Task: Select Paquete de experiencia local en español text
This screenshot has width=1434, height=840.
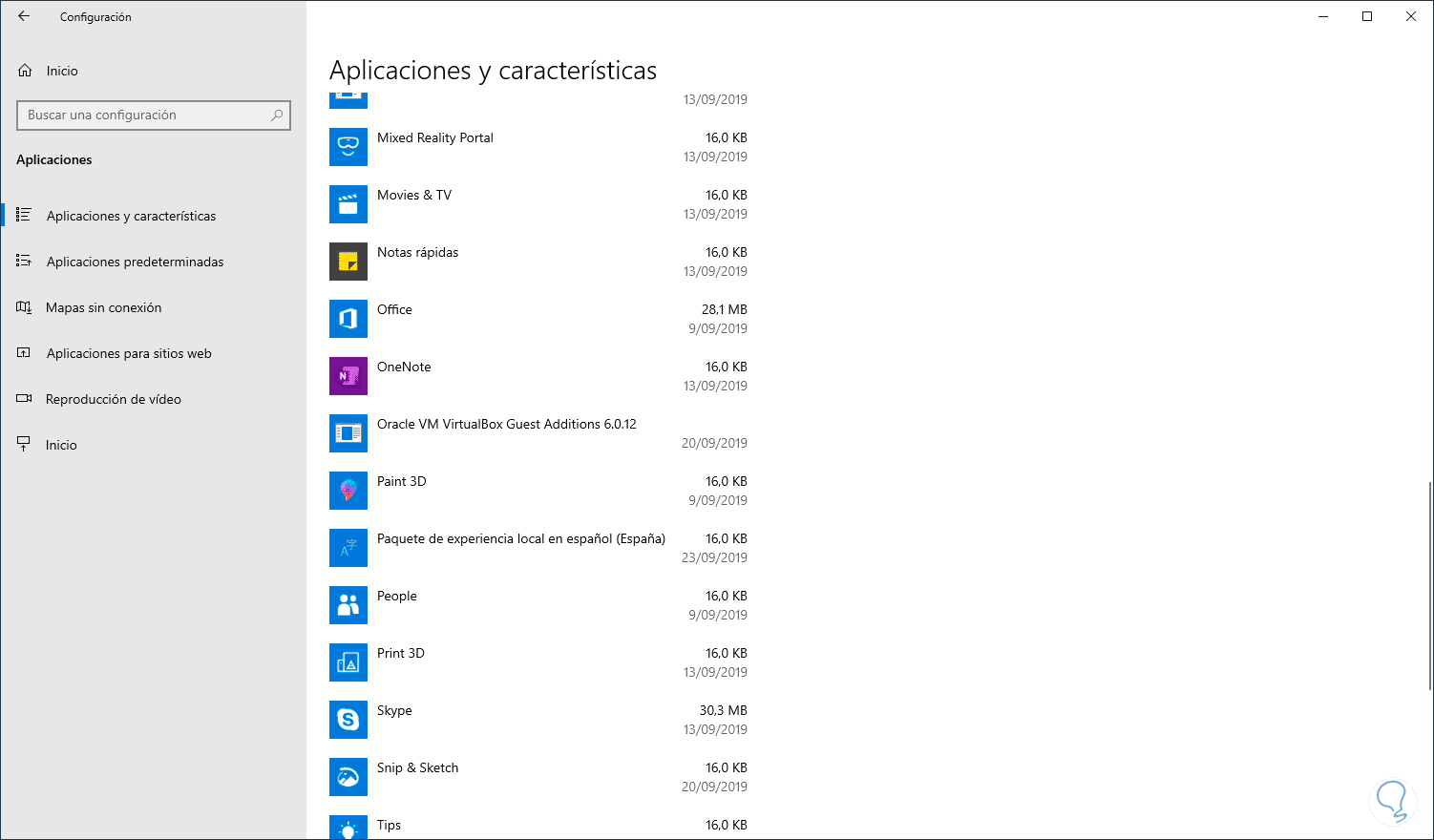Action: click(x=521, y=538)
